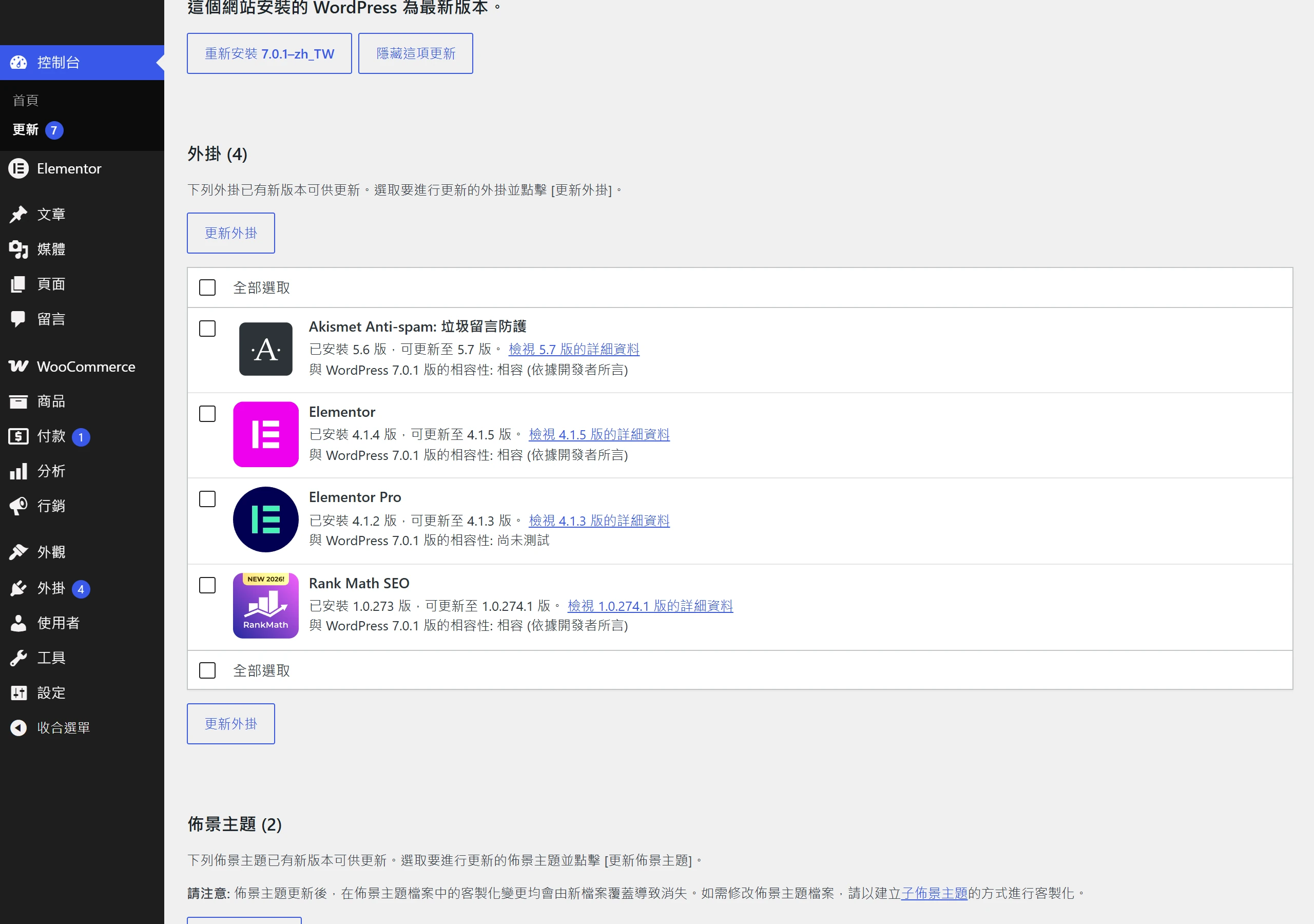
Task: Click the sliders icon beside 設定
Action: click(x=18, y=692)
